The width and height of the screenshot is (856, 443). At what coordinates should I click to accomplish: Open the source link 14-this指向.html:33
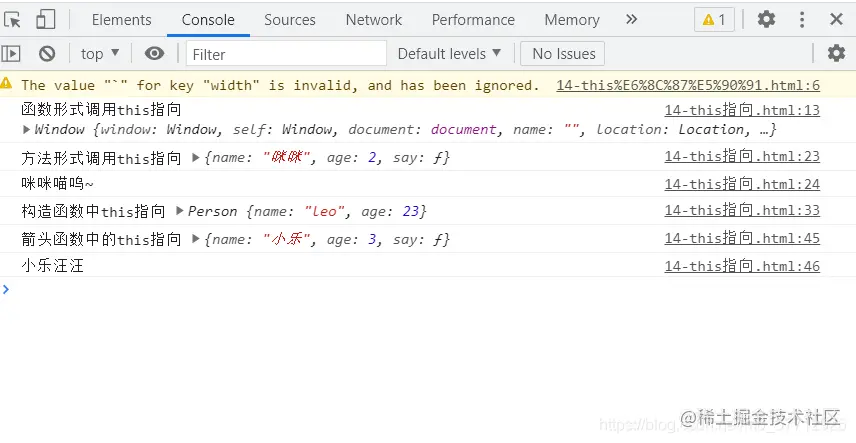(742, 210)
